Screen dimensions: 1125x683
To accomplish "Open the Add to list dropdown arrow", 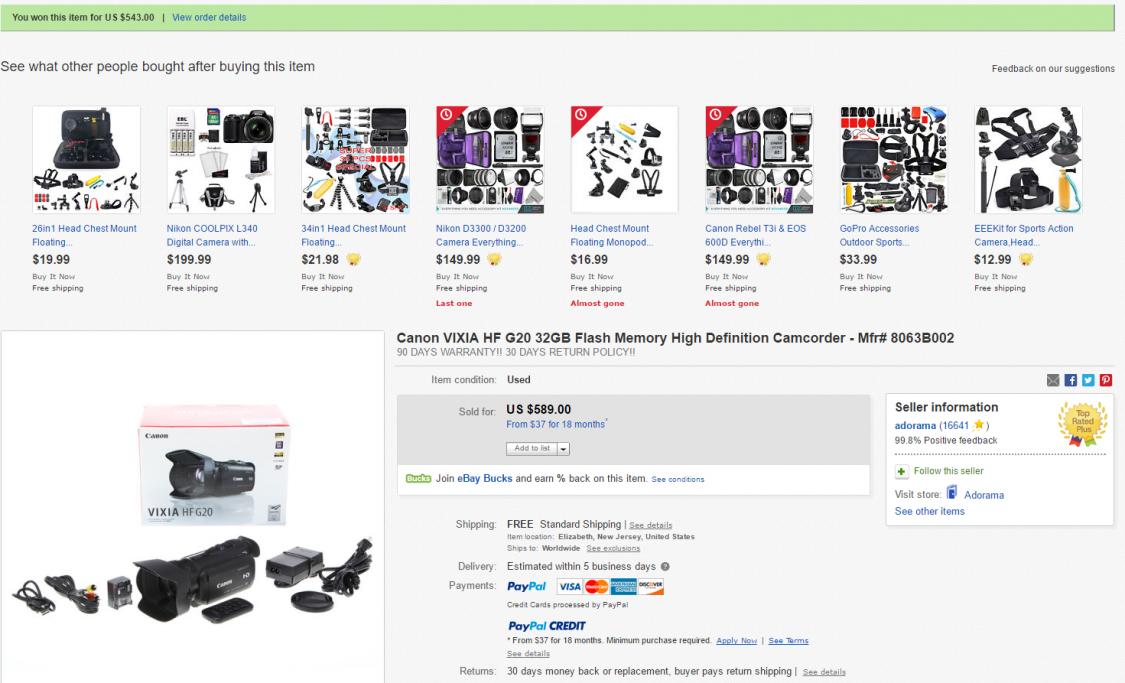I will click(x=547, y=448).
